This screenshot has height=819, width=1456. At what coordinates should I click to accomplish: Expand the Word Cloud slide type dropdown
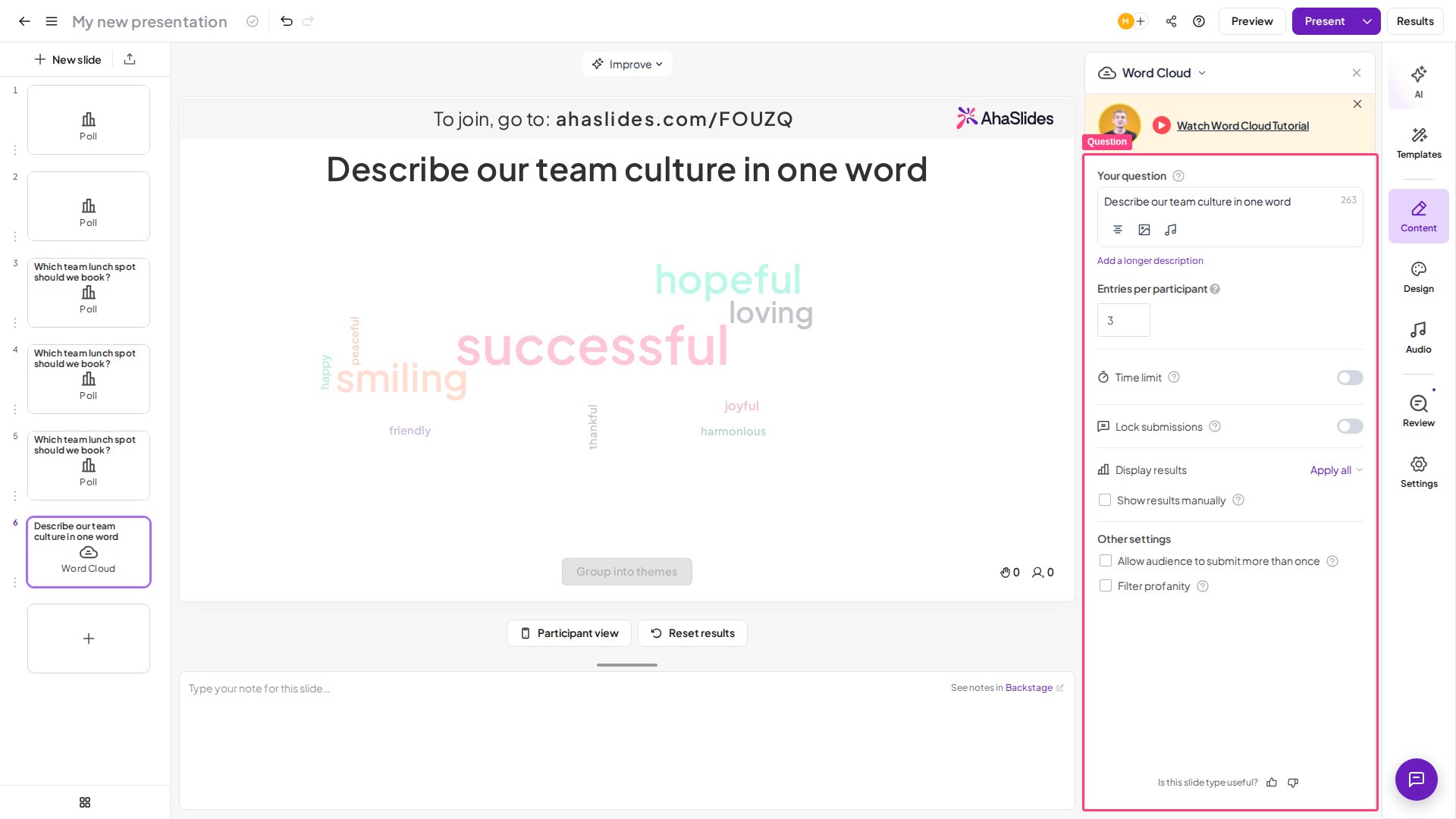click(x=1152, y=73)
